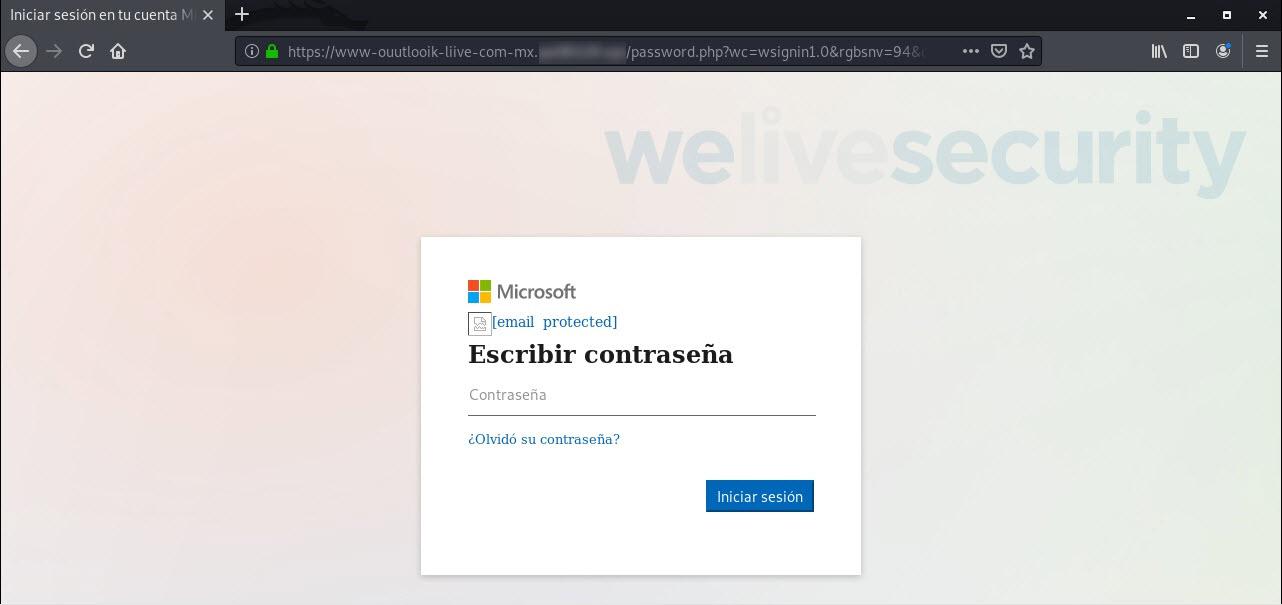Open the hamburger application menu
1282x605 pixels.
pyautogui.click(x=1261, y=51)
